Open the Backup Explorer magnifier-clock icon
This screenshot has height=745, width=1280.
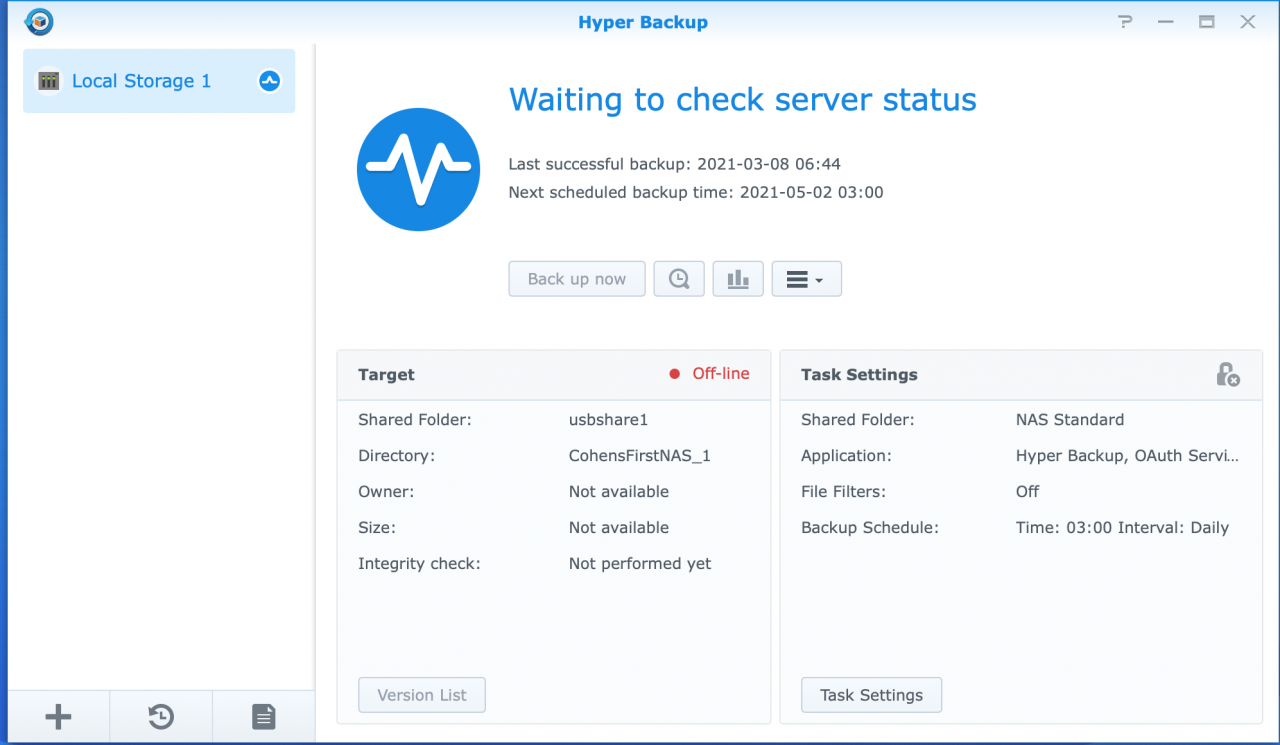coord(679,279)
